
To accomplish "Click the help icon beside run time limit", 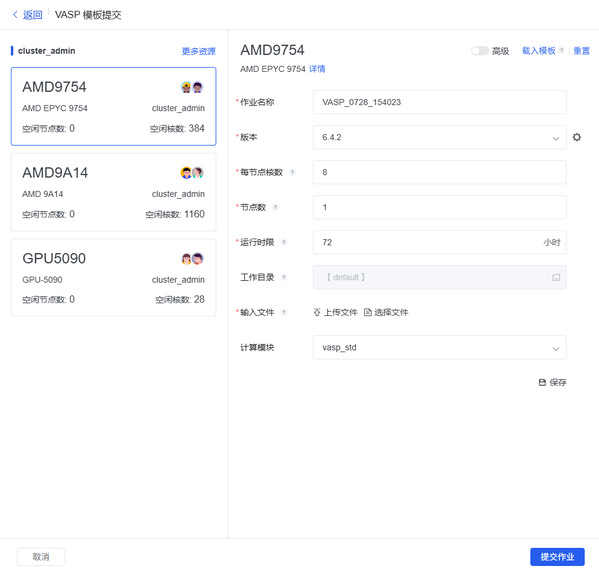I will click(x=284, y=242).
